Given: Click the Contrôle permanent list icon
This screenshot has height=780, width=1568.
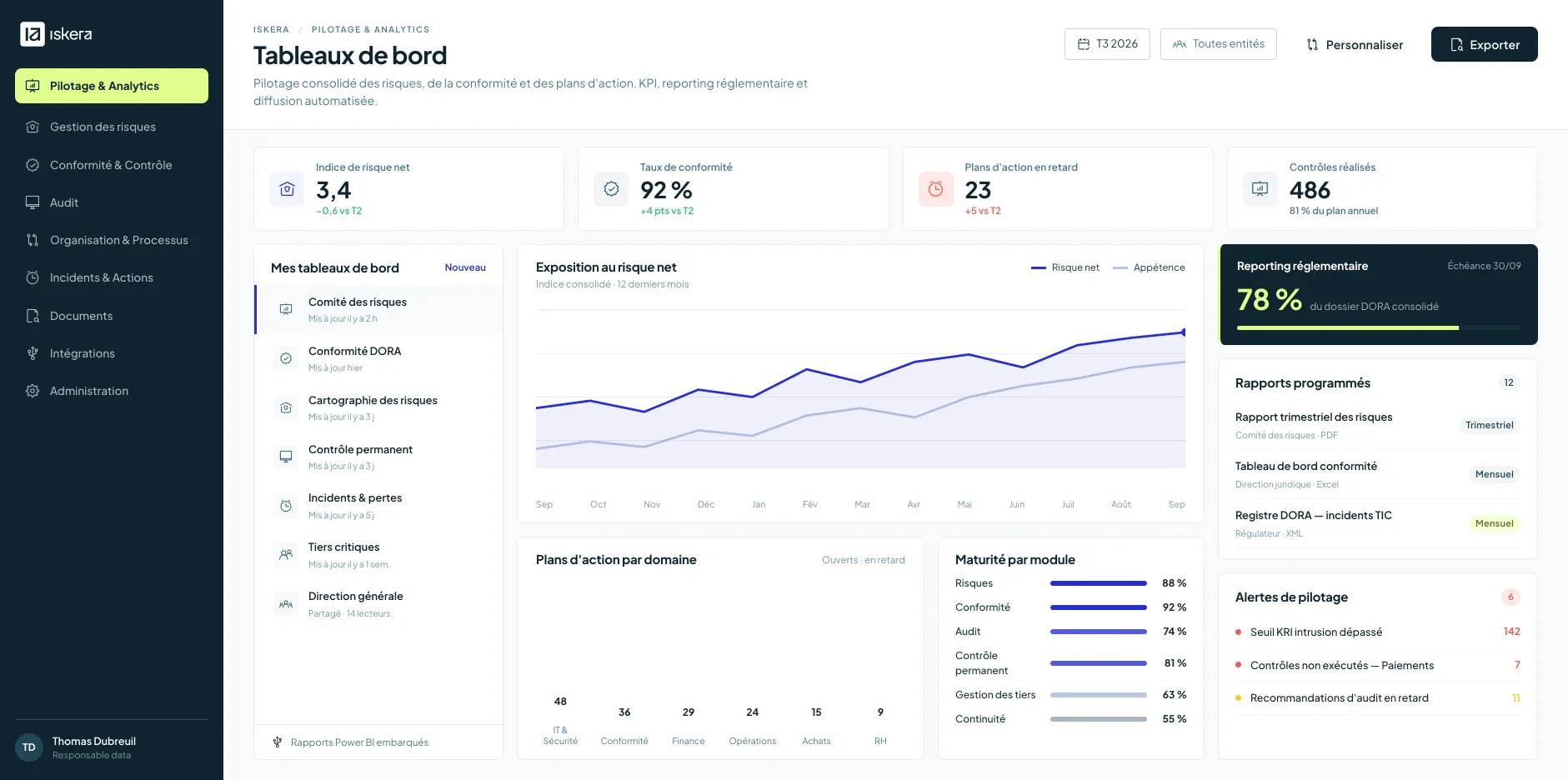Looking at the screenshot, I should point(286,457).
